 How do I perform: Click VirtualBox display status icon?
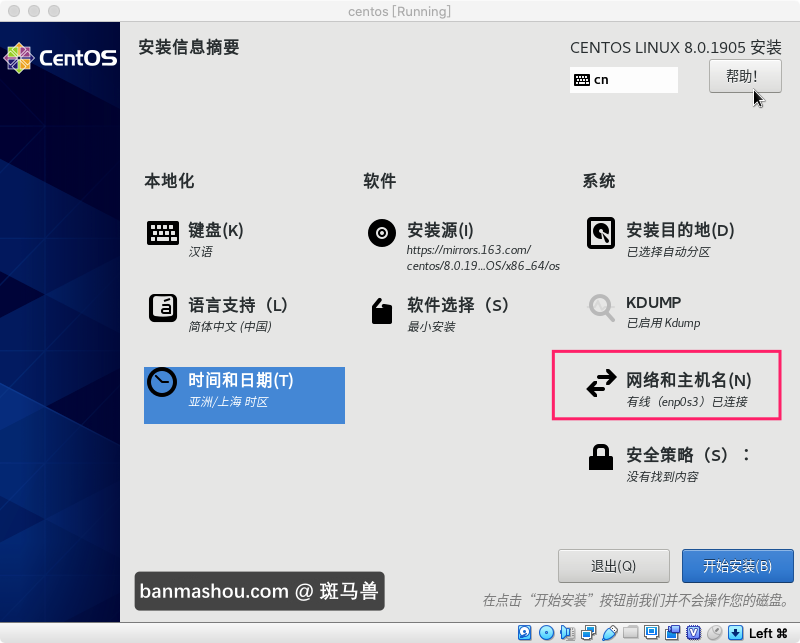coord(652,633)
